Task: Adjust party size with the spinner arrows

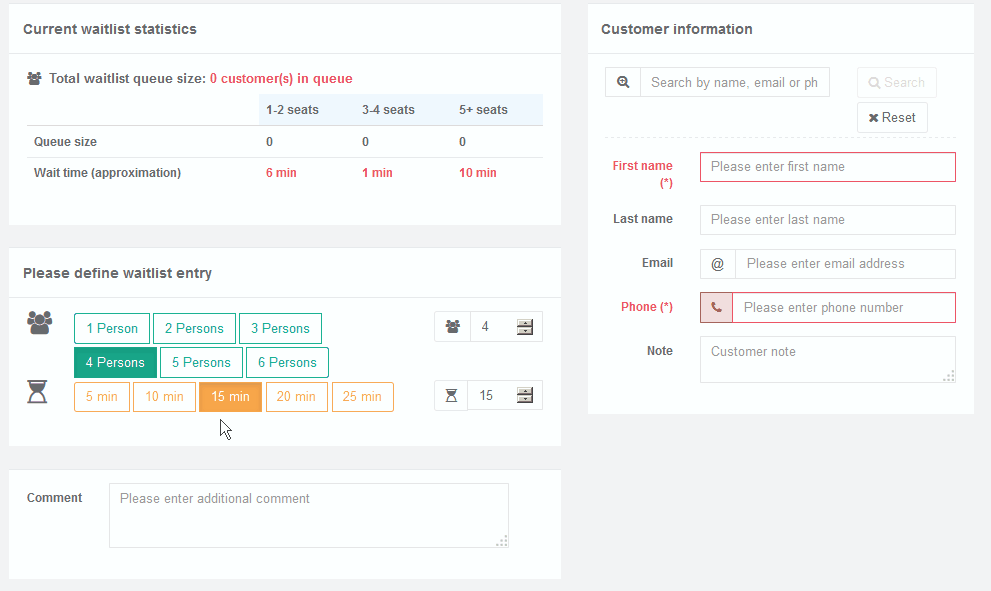Action: (525, 327)
